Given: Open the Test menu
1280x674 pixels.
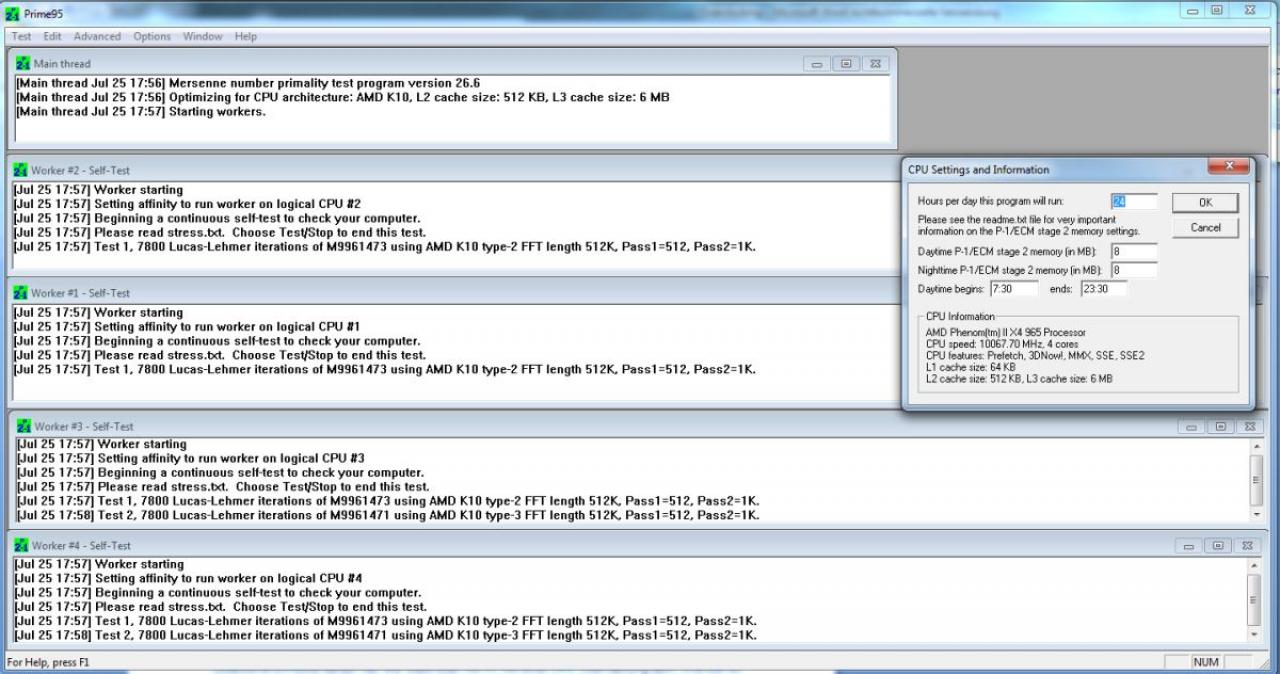Looking at the screenshot, I should point(21,36).
